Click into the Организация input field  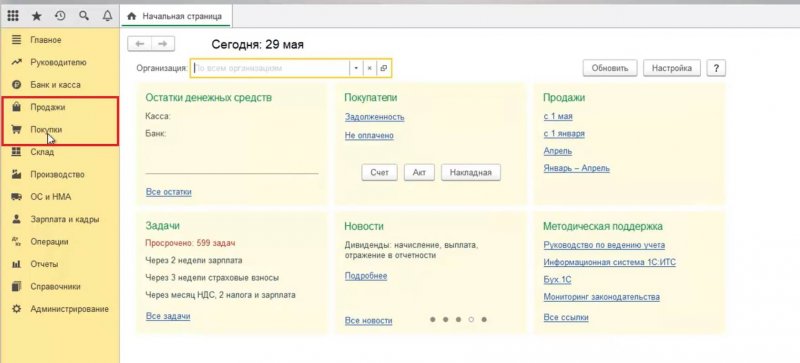[x=270, y=68]
